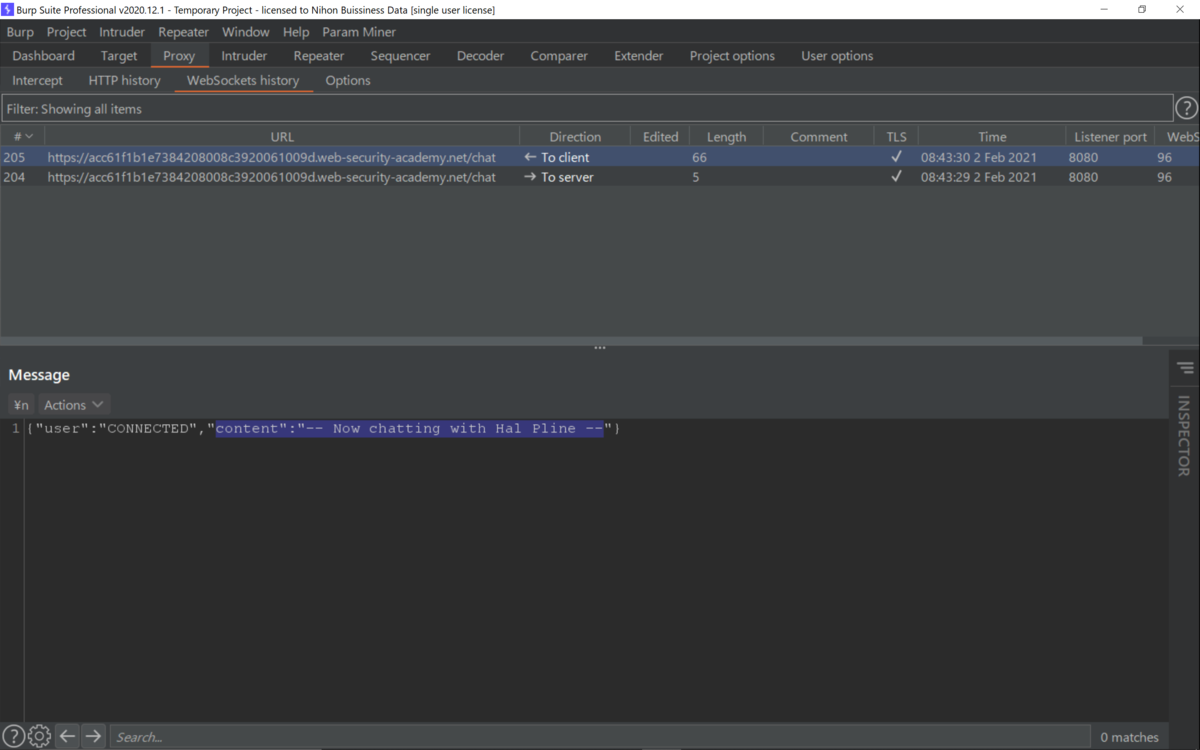1200x750 pixels.
Task: Switch to the Comparer tab
Action: coord(559,56)
